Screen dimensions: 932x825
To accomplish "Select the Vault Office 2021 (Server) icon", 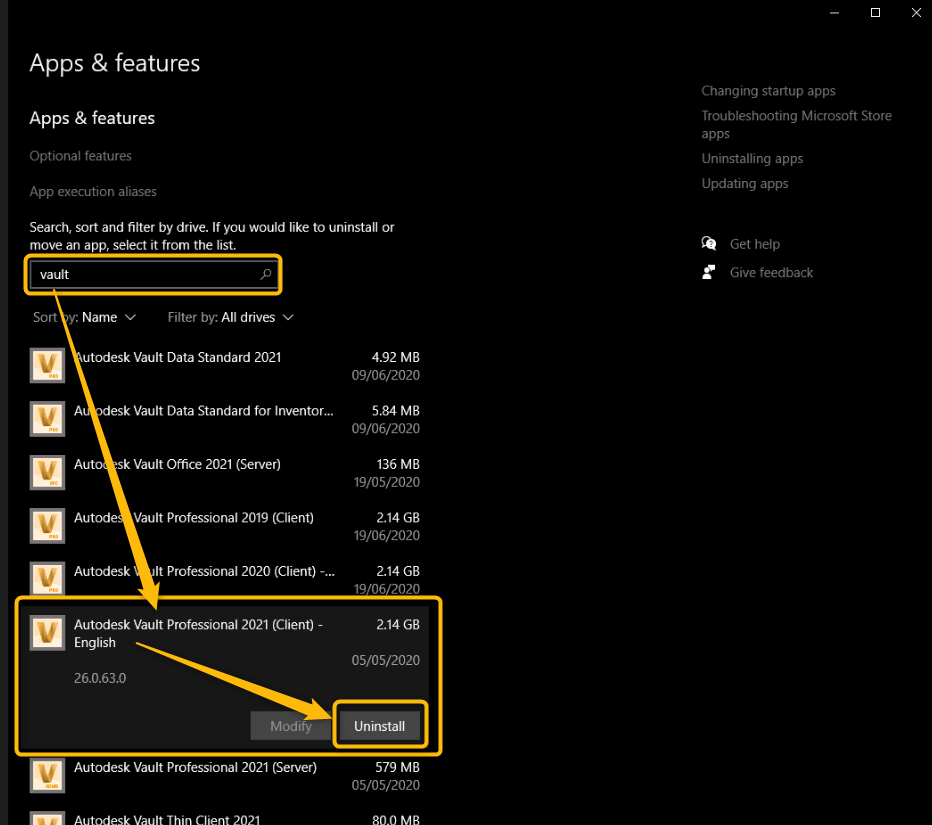I will pos(47,473).
